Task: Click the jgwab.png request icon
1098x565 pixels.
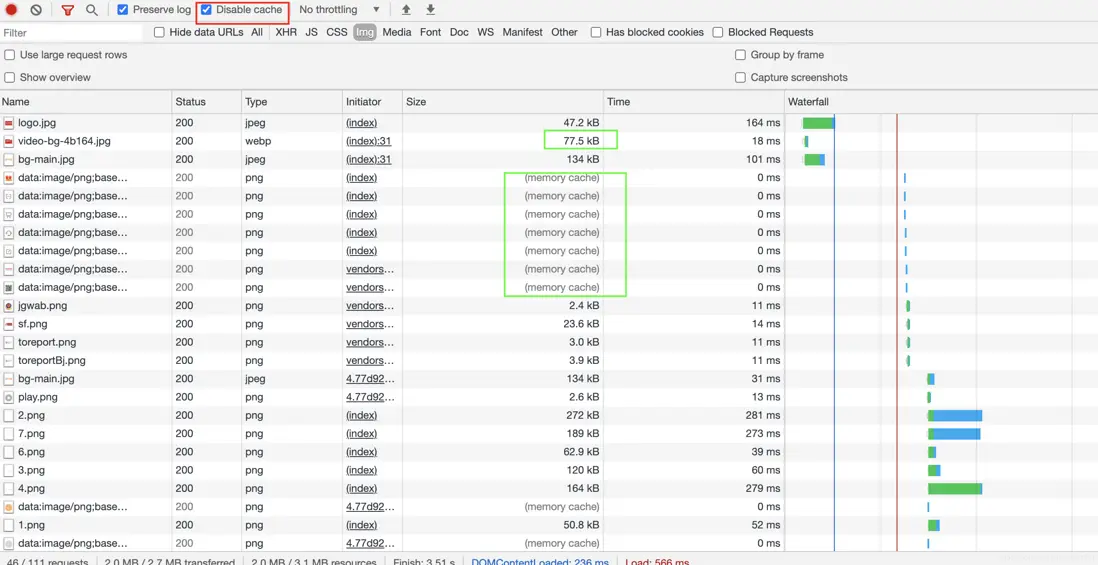Action: [9, 306]
